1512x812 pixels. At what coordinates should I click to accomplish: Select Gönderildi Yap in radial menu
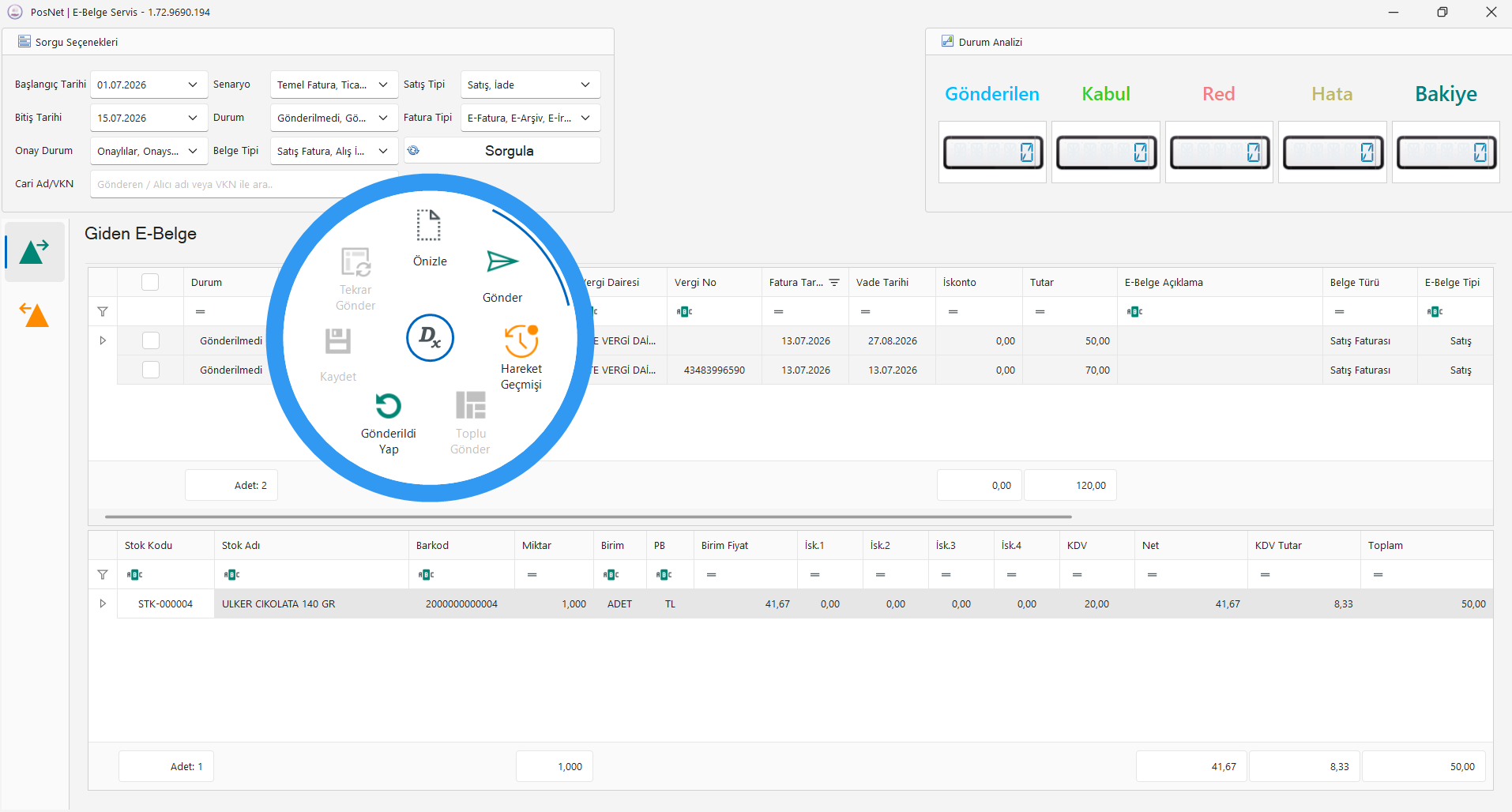388,423
